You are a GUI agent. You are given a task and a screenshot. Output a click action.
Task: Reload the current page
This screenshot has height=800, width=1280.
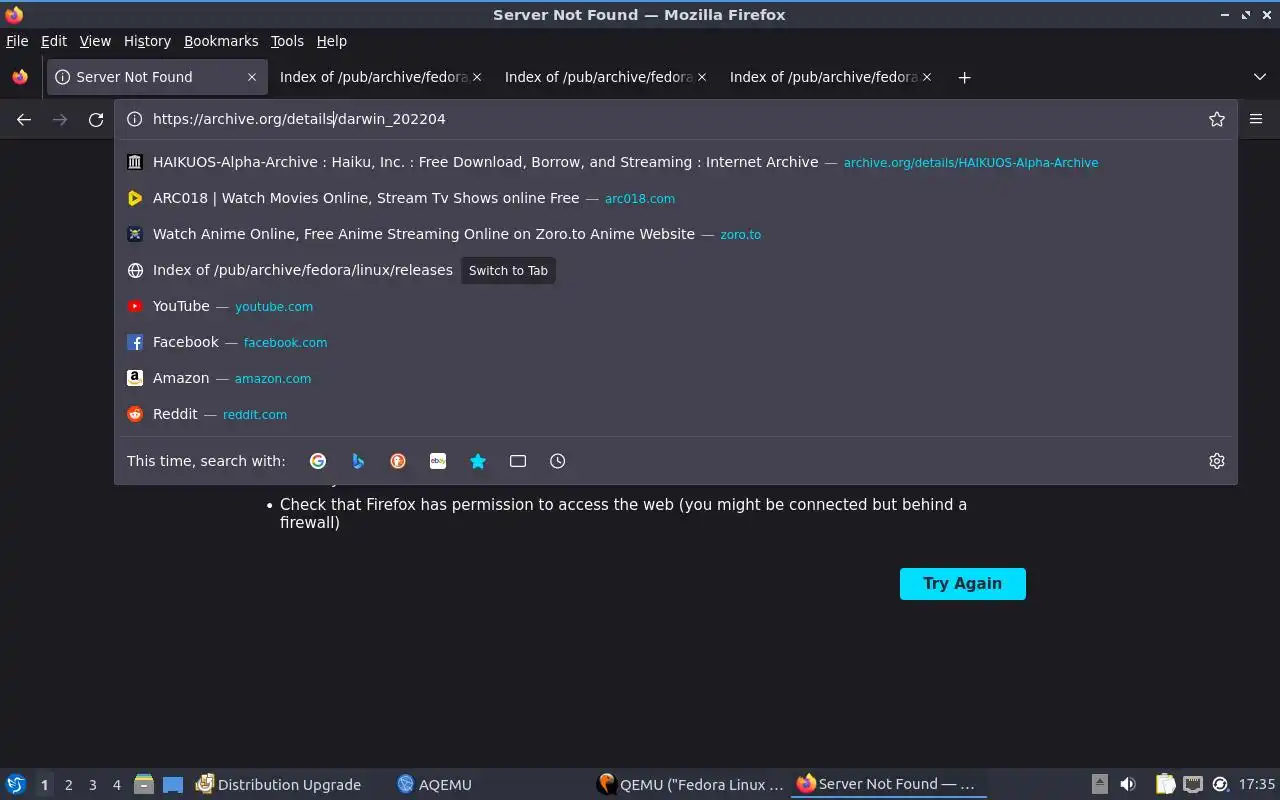coord(96,119)
